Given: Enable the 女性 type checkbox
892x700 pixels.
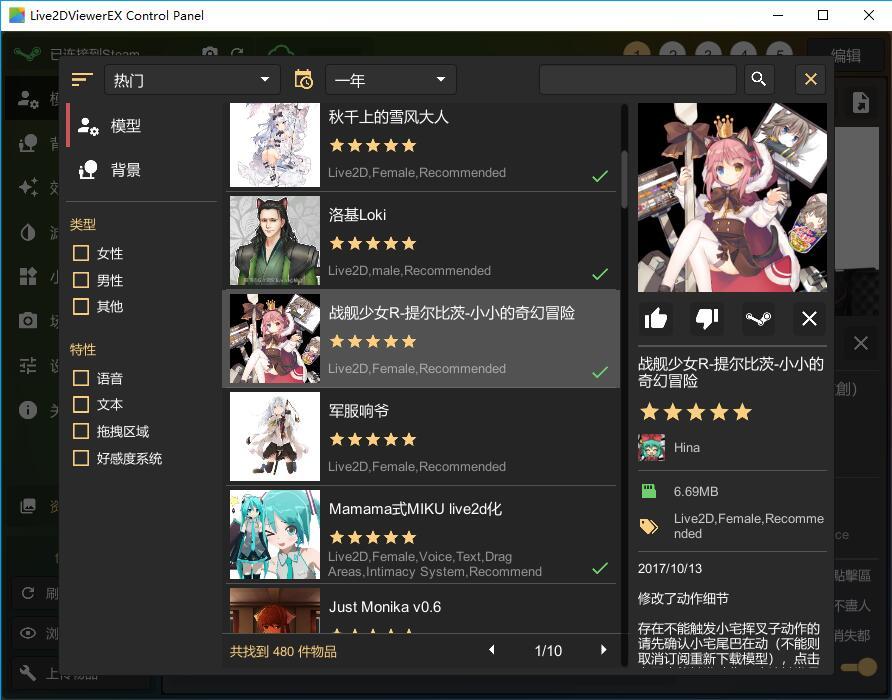Looking at the screenshot, I should [x=82, y=254].
